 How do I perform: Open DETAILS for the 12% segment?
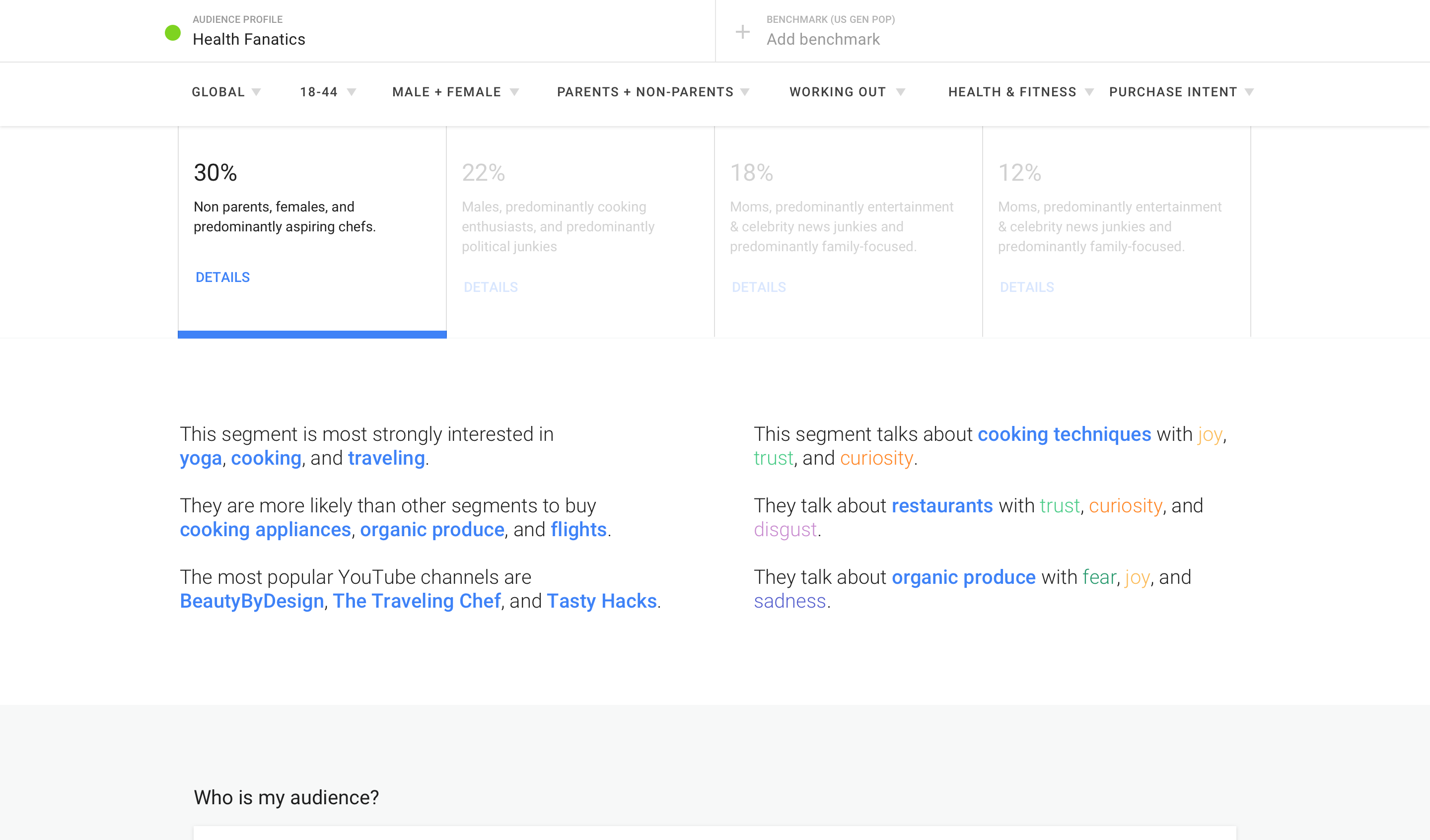pyautogui.click(x=1027, y=287)
